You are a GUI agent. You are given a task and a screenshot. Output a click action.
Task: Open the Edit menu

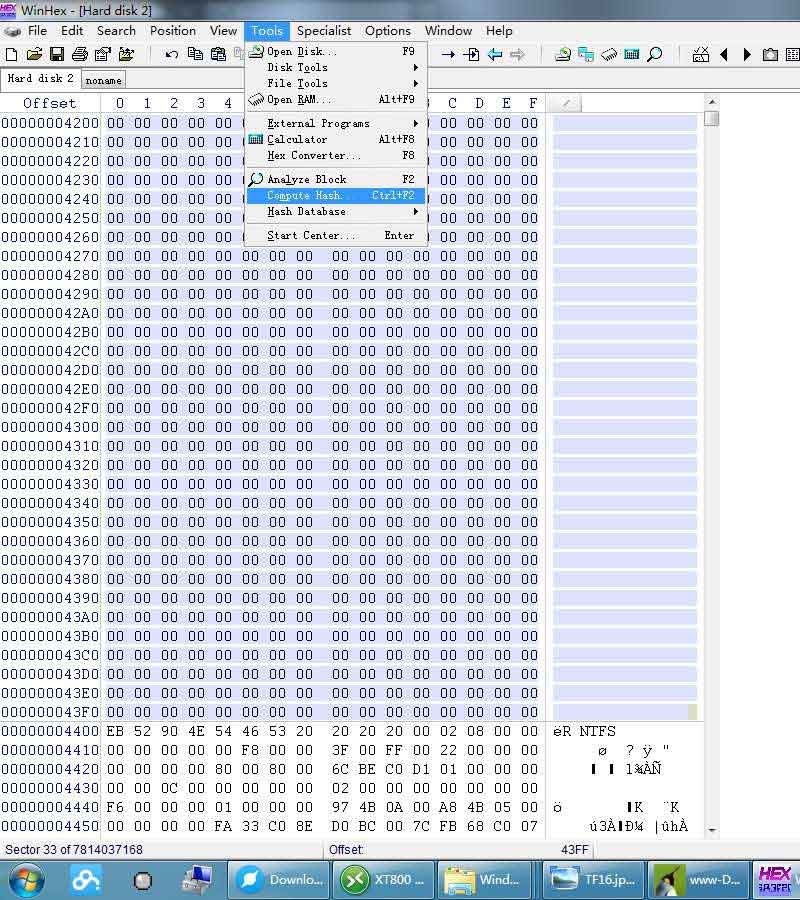tap(72, 31)
